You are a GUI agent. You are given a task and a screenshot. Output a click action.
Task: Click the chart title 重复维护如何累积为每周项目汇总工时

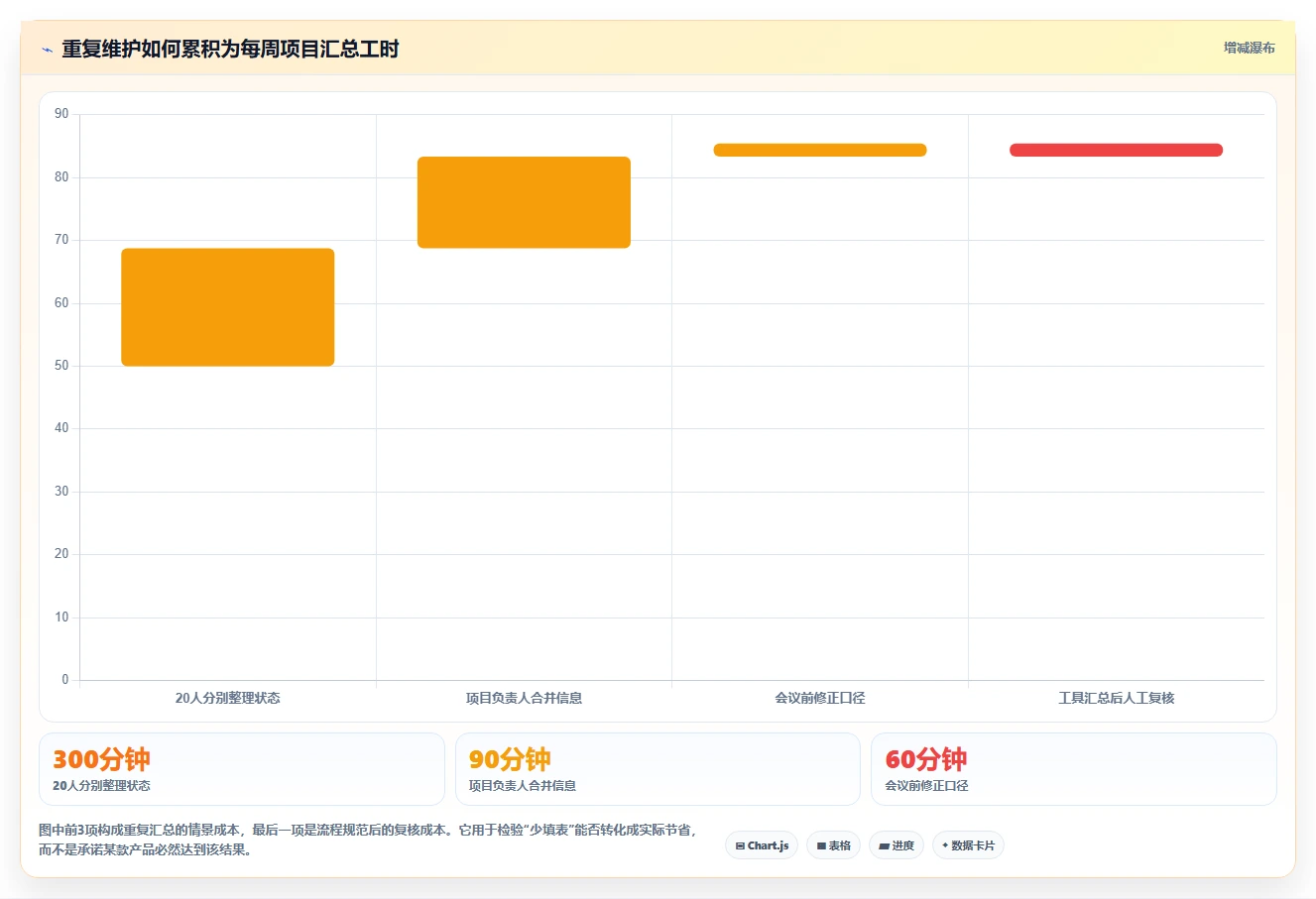[230, 49]
